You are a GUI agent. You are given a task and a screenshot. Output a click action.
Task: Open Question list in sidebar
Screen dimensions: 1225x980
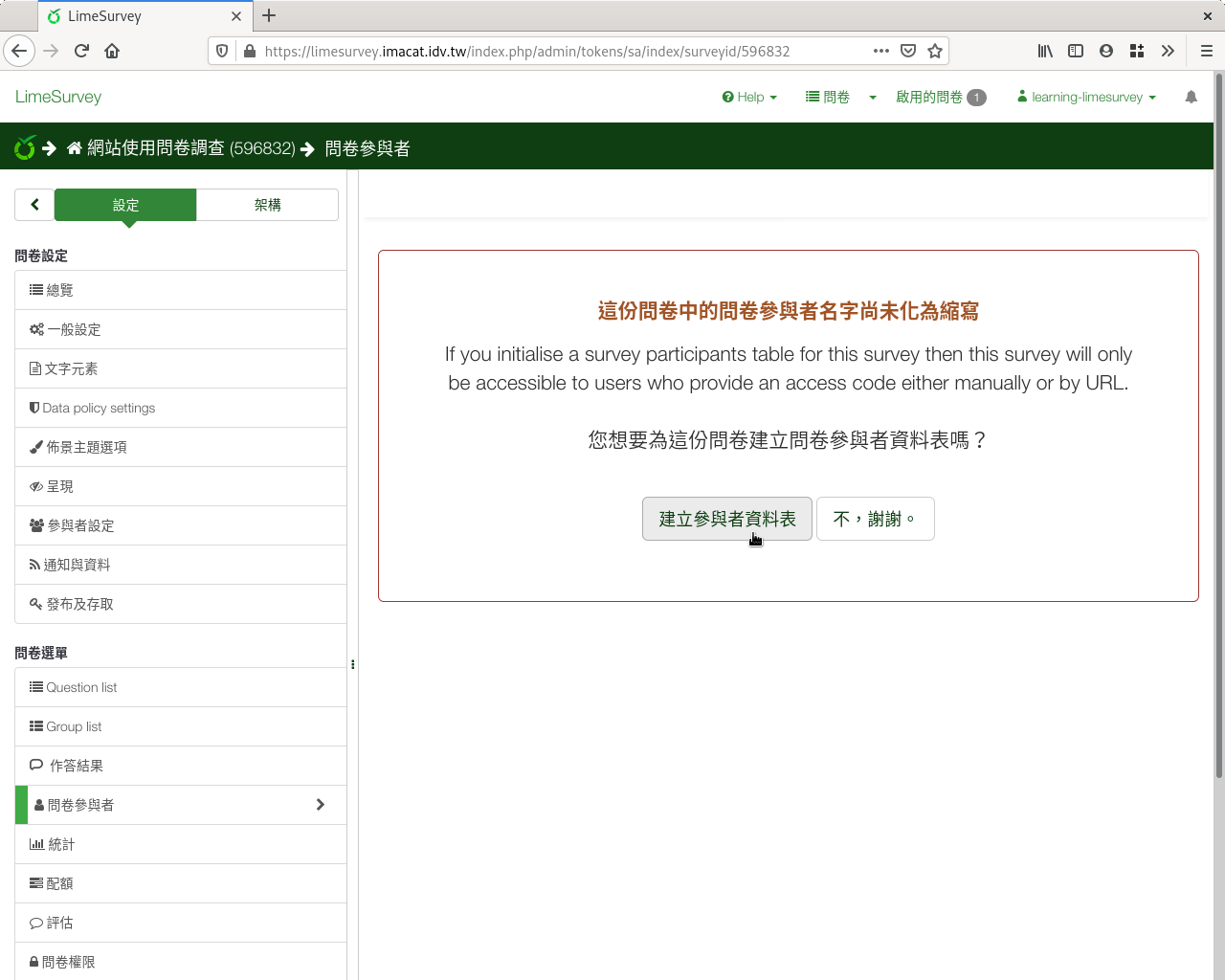[x=181, y=687]
